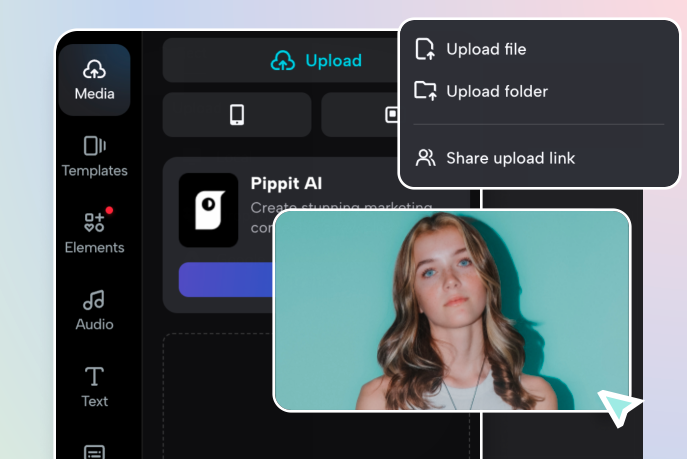Click the cloud upload icon beside Upload
The image size is (687, 459).
pyautogui.click(x=283, y=60)
